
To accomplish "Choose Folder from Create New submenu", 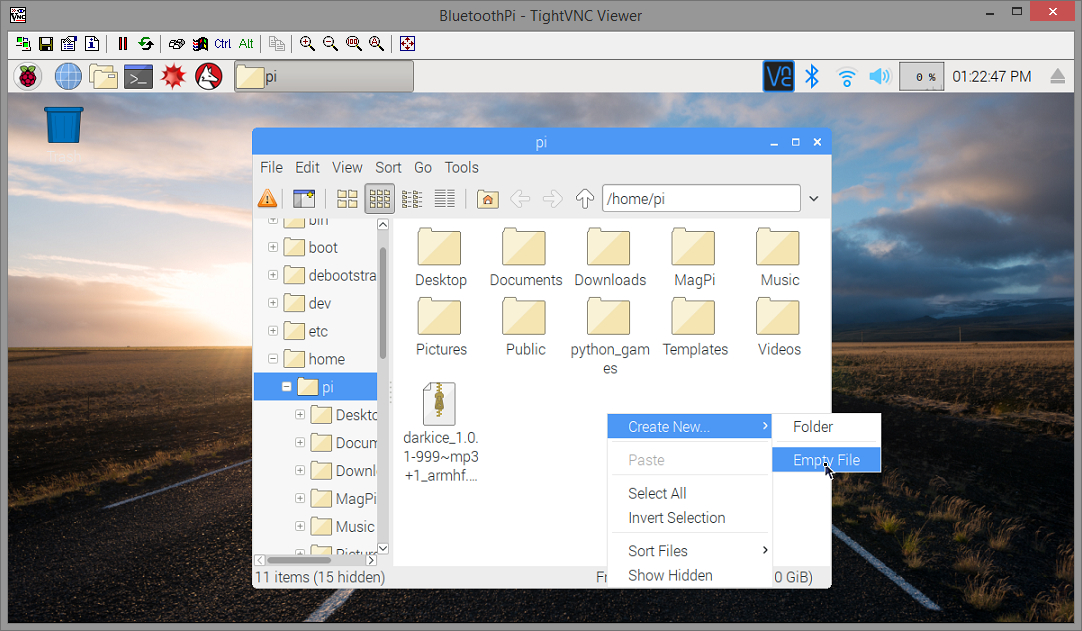I will tap(826, 427).
